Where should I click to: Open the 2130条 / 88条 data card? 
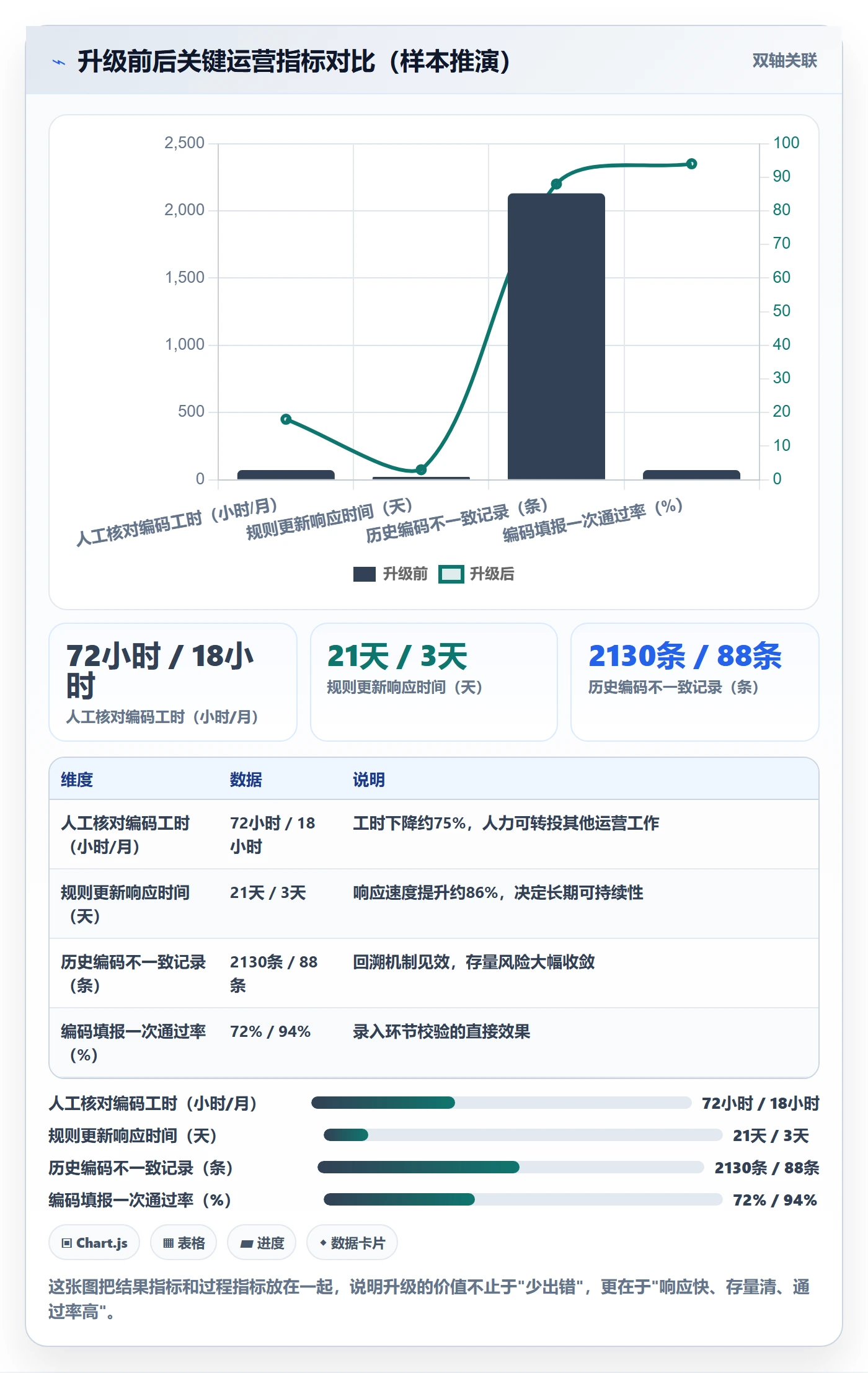pyautogui.click(x=695, y=682)
